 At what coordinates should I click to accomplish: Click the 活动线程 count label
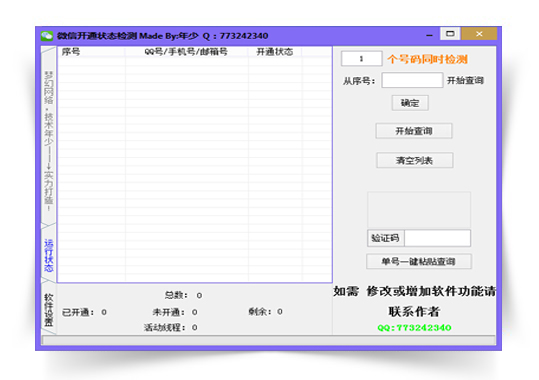pyautogui.click(x=170, y=327)
